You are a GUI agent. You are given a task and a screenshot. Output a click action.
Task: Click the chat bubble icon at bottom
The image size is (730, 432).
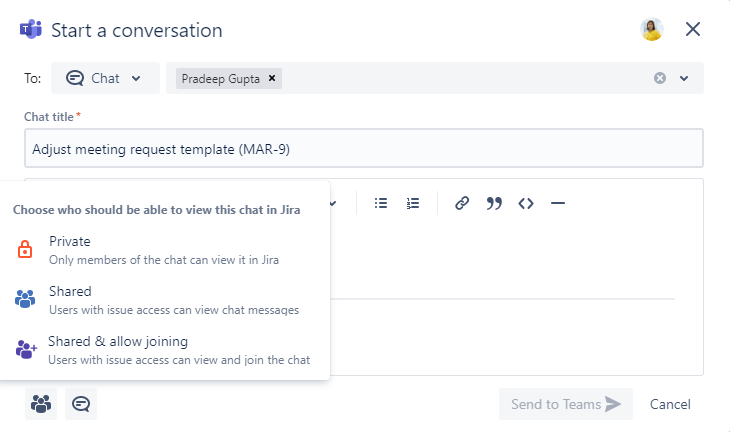coord(81,404)
